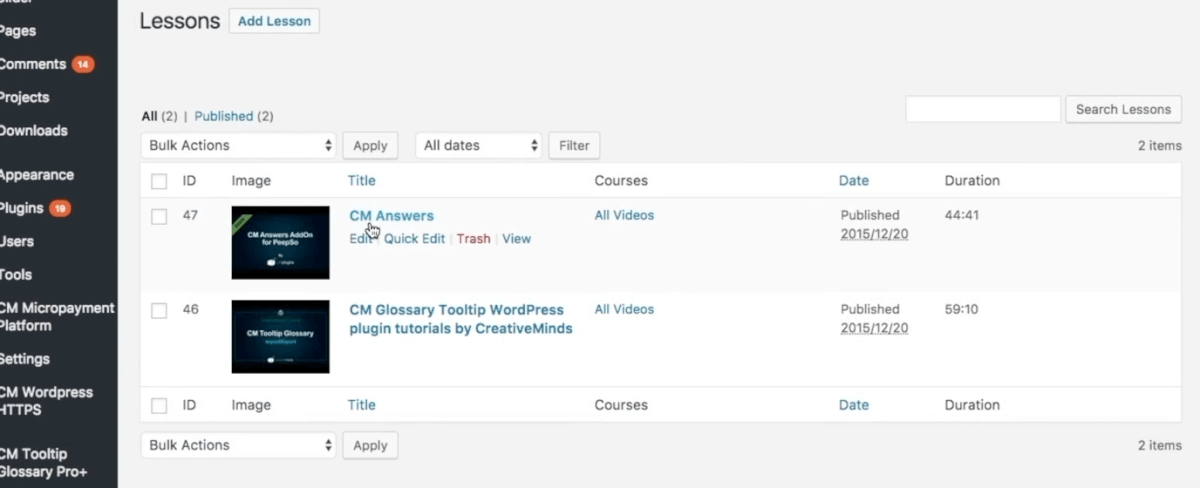Select the checkbox for lesson ID 47
The image size is (1200, 488).
click(x=159, y=216)
